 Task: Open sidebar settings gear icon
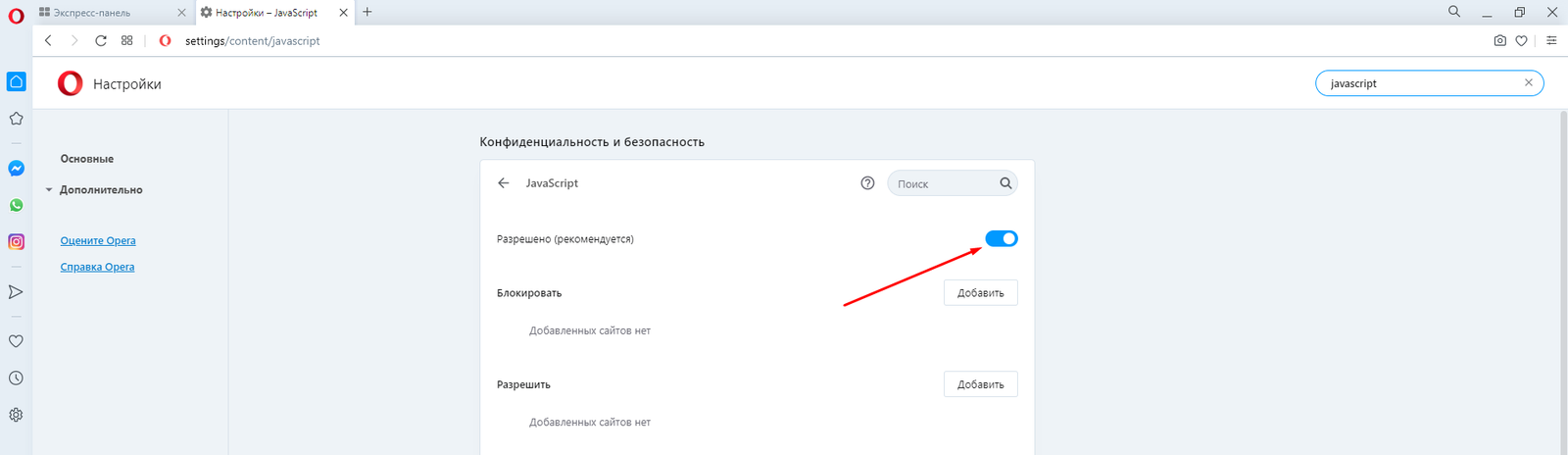(x=16, y=415)
